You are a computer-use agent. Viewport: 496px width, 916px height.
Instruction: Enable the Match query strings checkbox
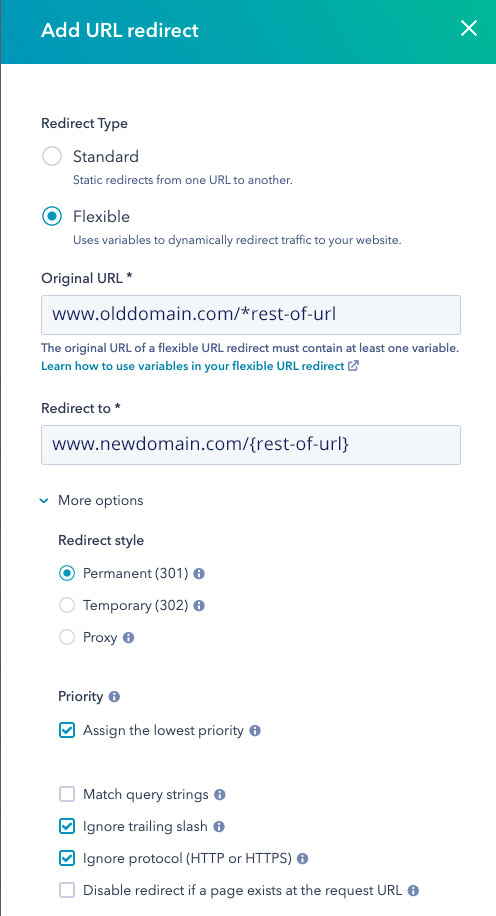67,794
